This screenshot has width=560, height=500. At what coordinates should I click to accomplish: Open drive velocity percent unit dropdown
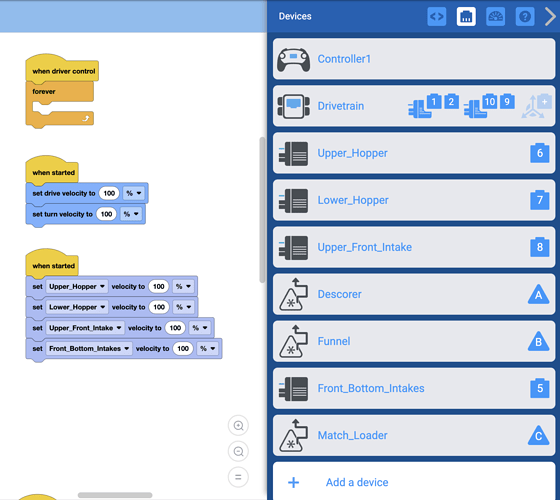[134, 193]
